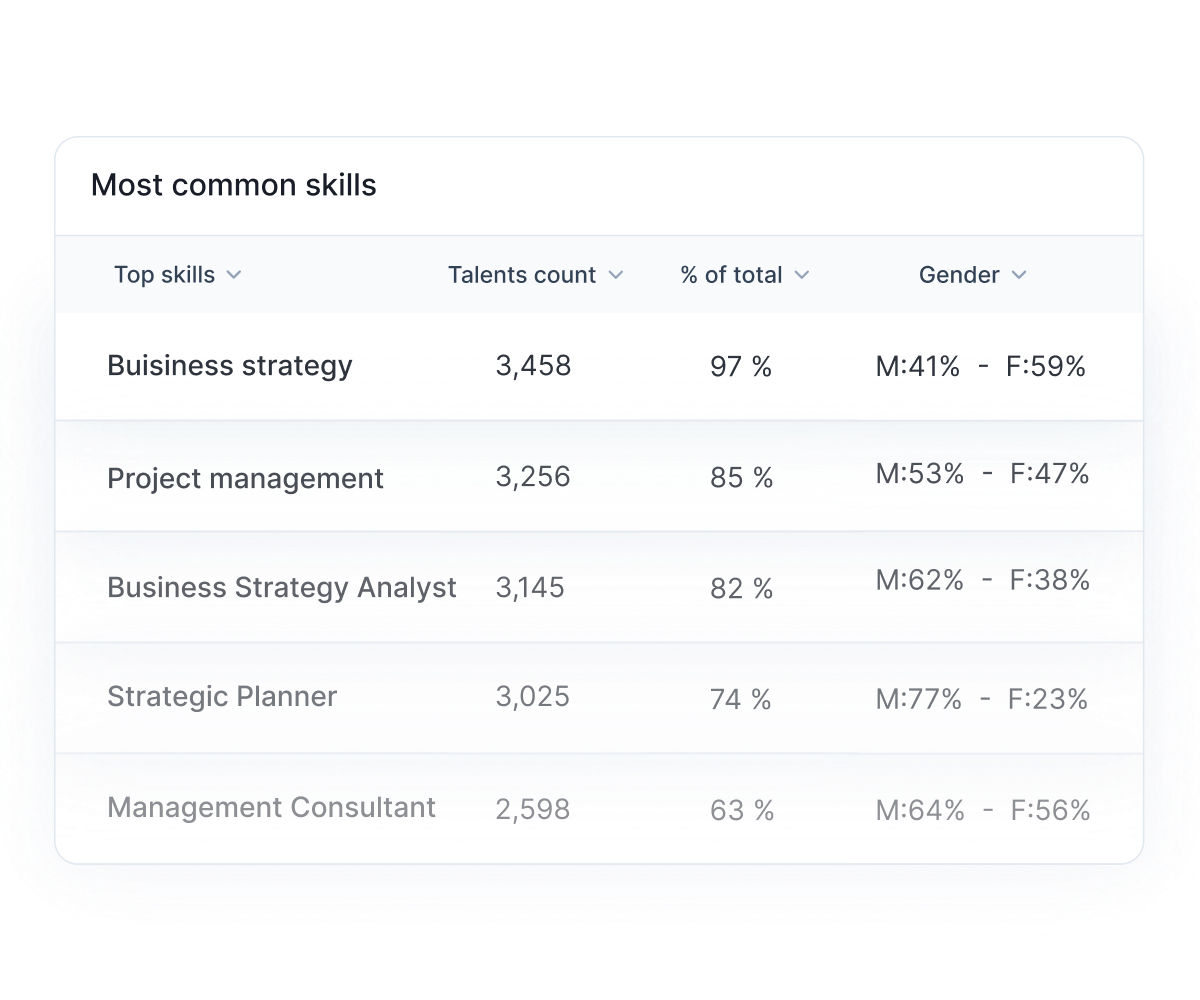Select the Gender column header text
Screen dimensions: 1200x1000
click(x=958, y=275)
